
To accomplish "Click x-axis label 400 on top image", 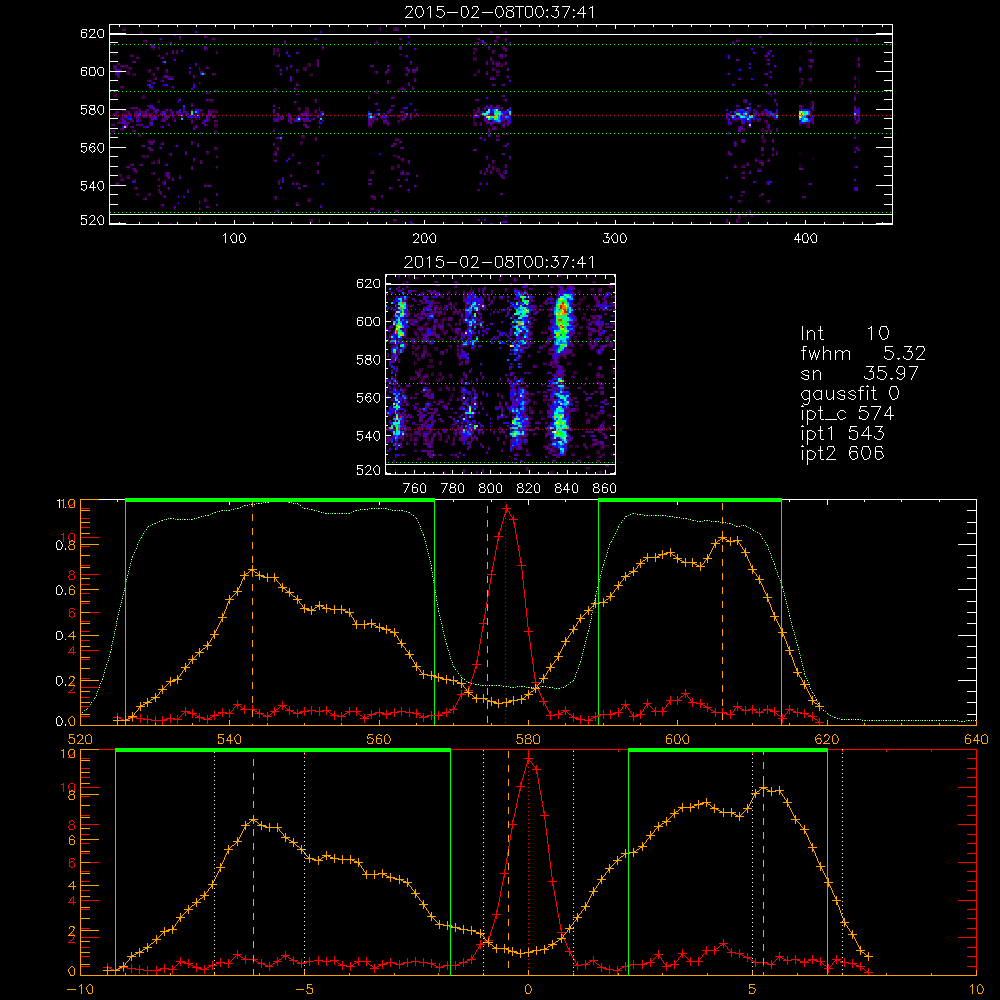I will (x=805, y=239).
